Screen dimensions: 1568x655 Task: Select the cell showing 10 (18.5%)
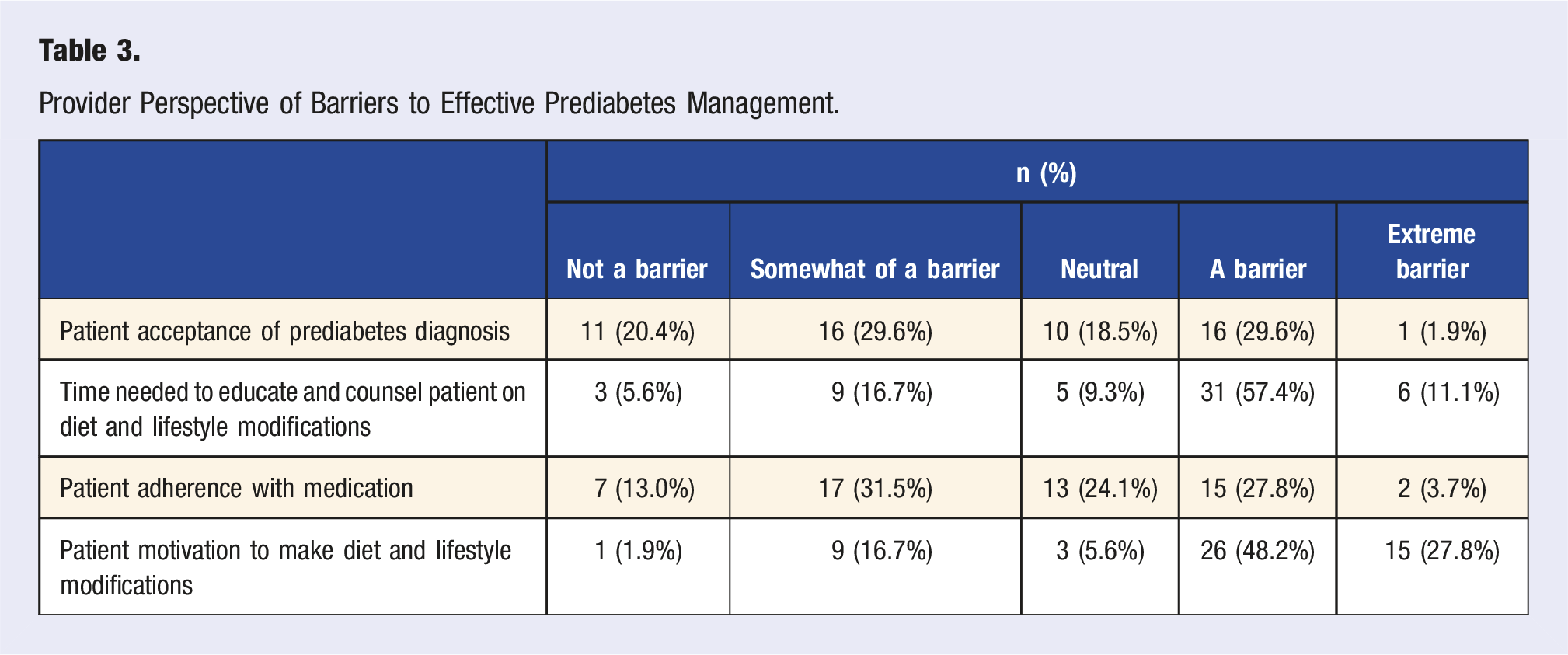(1100, 331)
